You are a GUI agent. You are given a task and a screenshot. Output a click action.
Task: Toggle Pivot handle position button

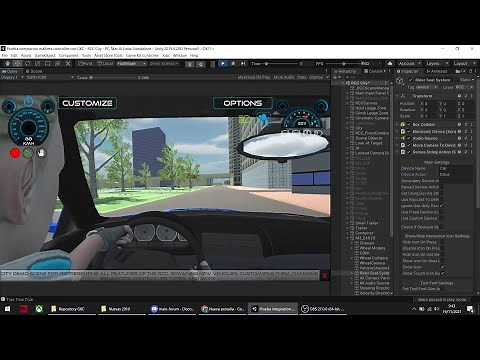[85, 64]
